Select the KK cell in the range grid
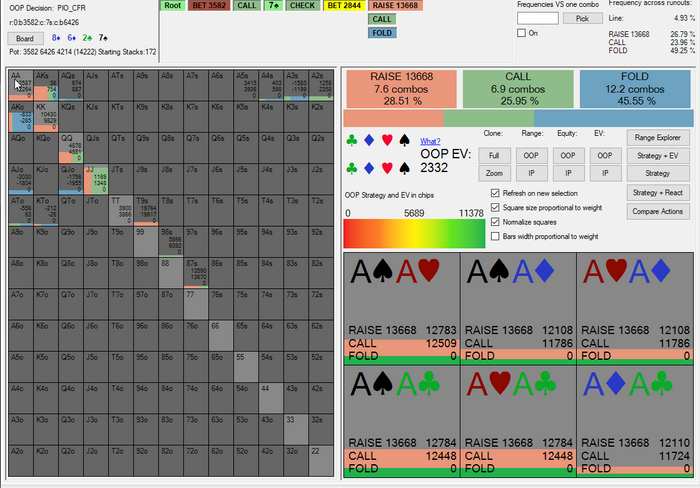Viewport: 700px width, 488px height. pyautogui.click(x=46, y=117)
